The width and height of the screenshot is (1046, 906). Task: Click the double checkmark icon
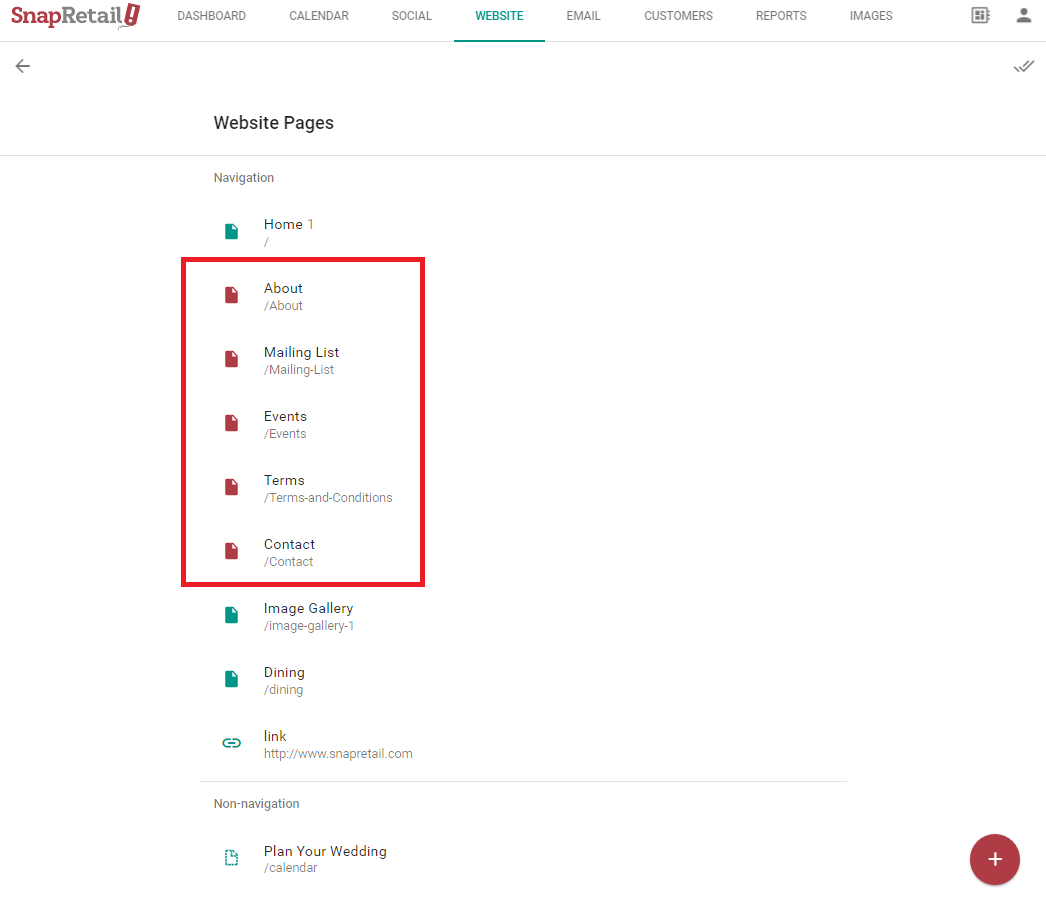click(x=1023, y=66)
